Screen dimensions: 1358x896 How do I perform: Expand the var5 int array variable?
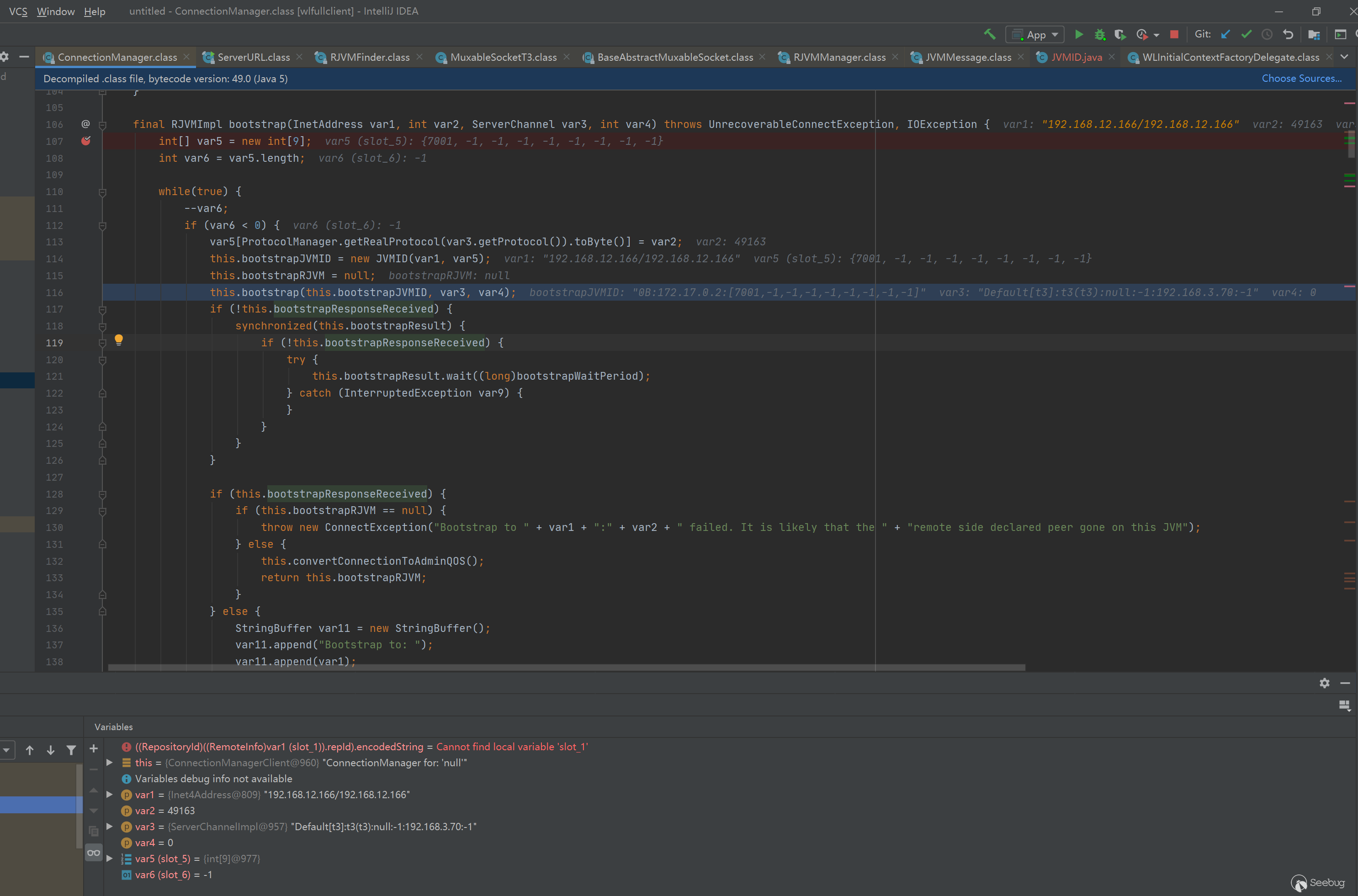(110, 858)
